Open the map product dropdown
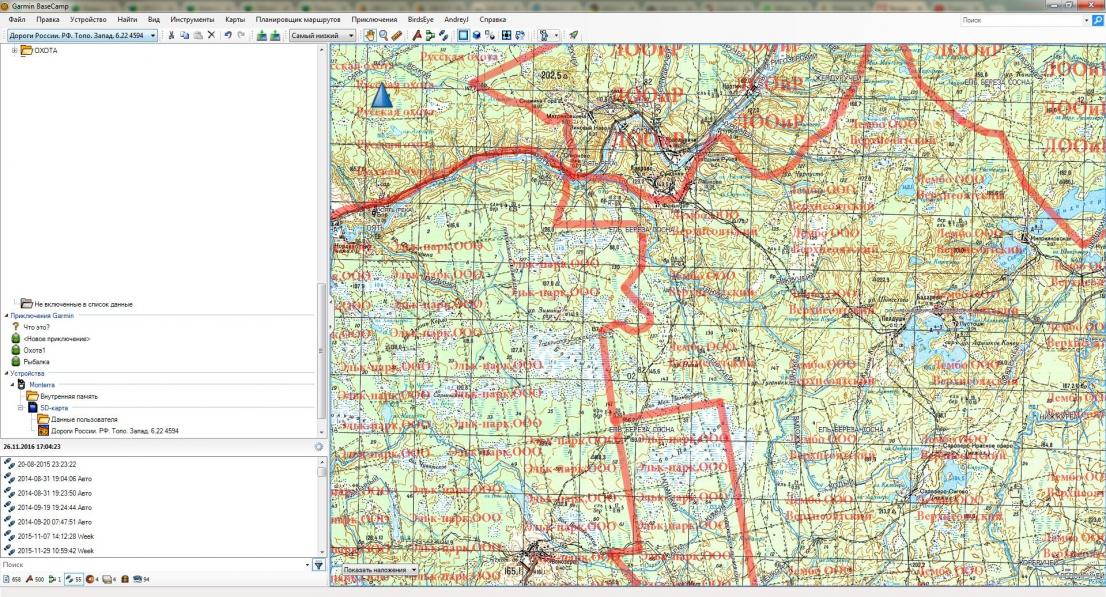This screenshot has height=597, width=1106. click(x=82, y=35)
